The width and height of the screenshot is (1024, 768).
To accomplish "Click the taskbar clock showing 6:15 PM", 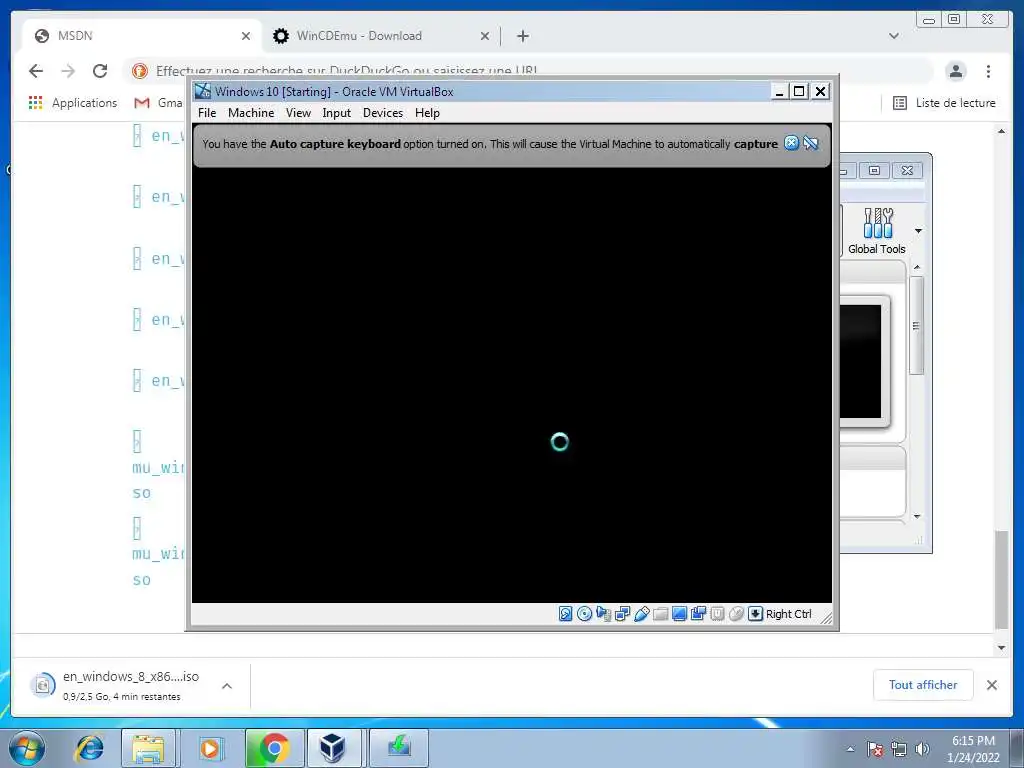I will (973, 749).
